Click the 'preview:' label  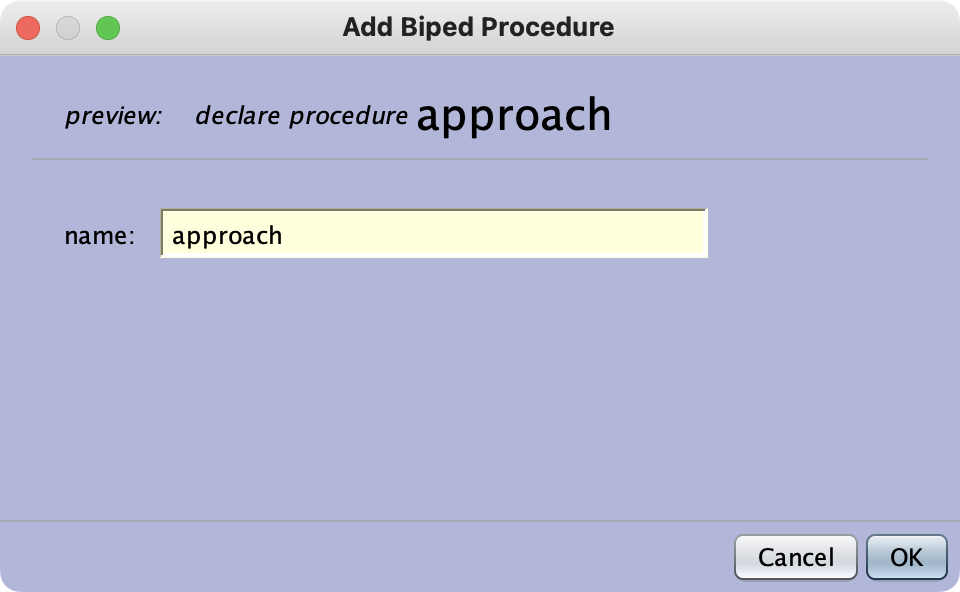113,116
